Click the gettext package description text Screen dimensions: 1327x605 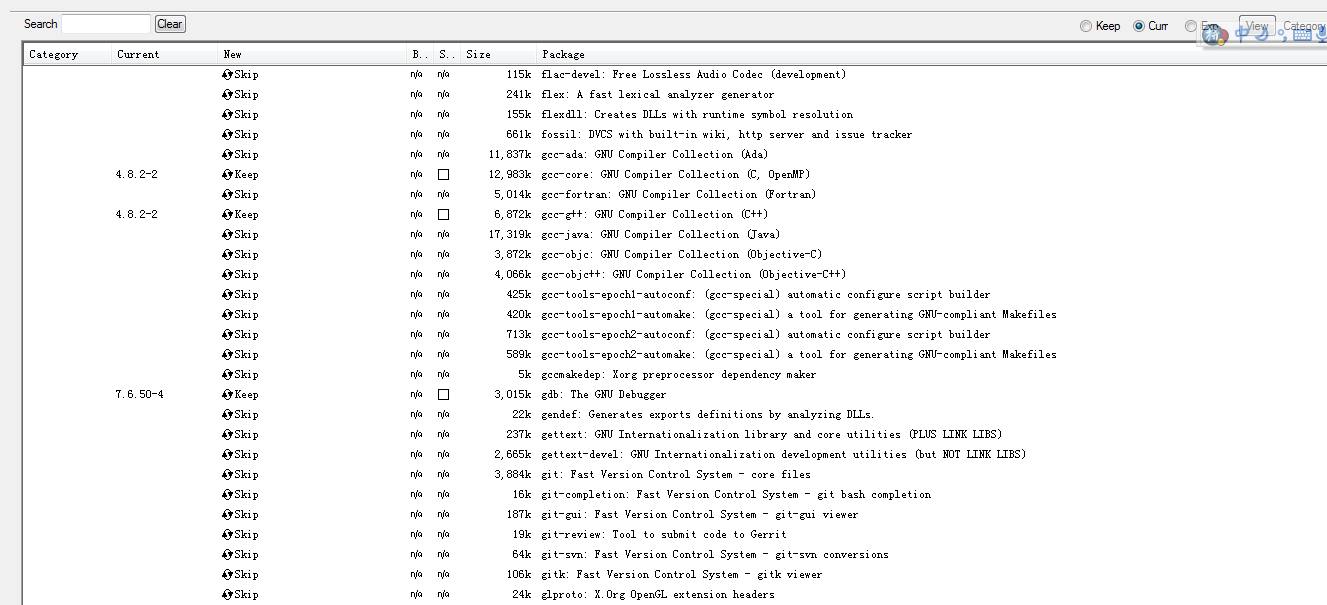tap(771, 435)
